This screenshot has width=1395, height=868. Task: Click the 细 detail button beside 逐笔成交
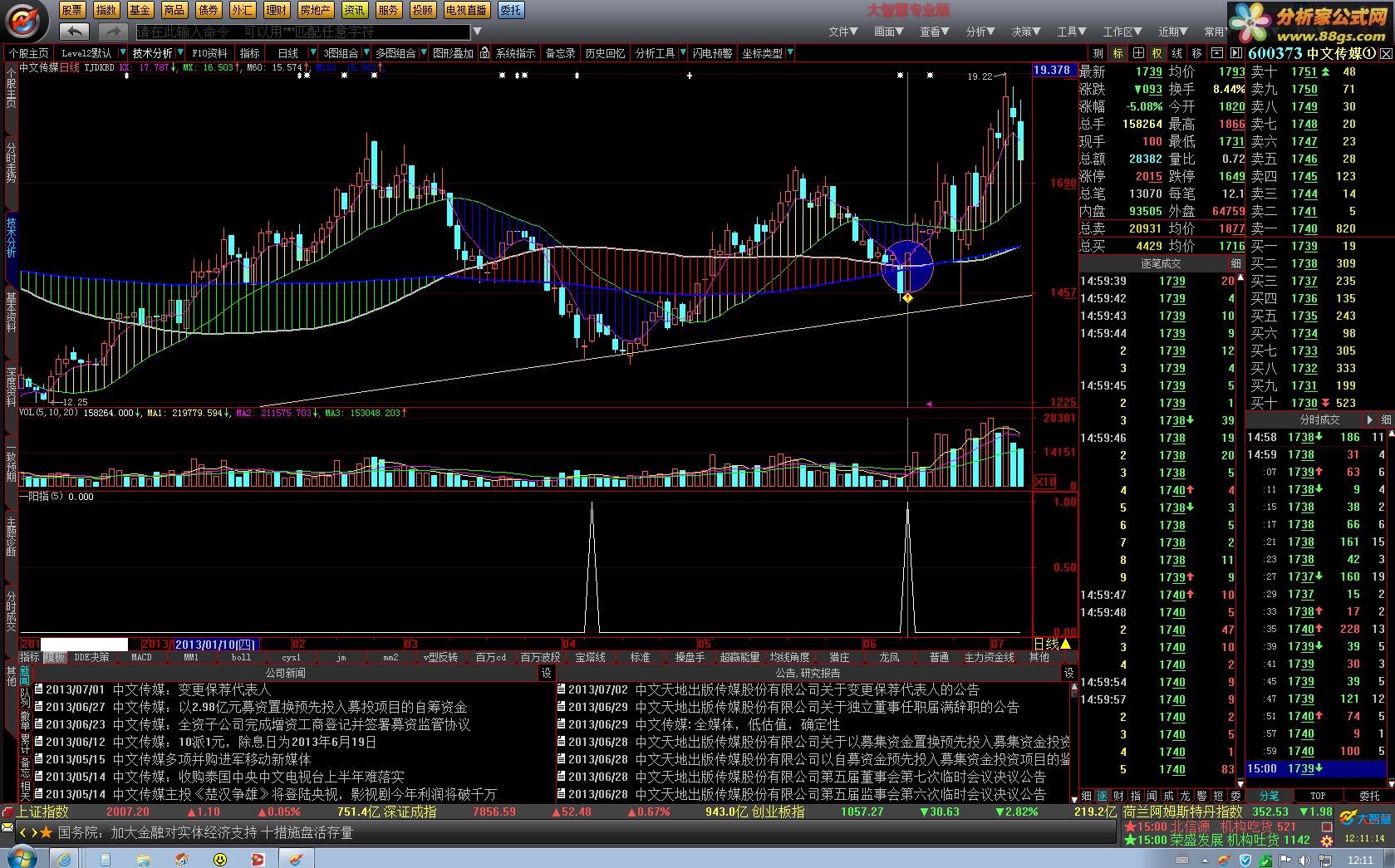[1236, 263]
